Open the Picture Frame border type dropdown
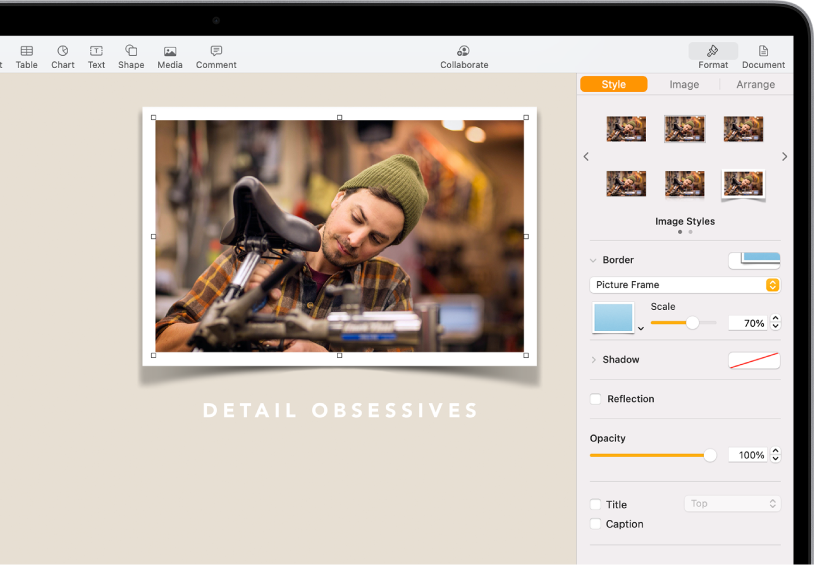 coord(685,285)
